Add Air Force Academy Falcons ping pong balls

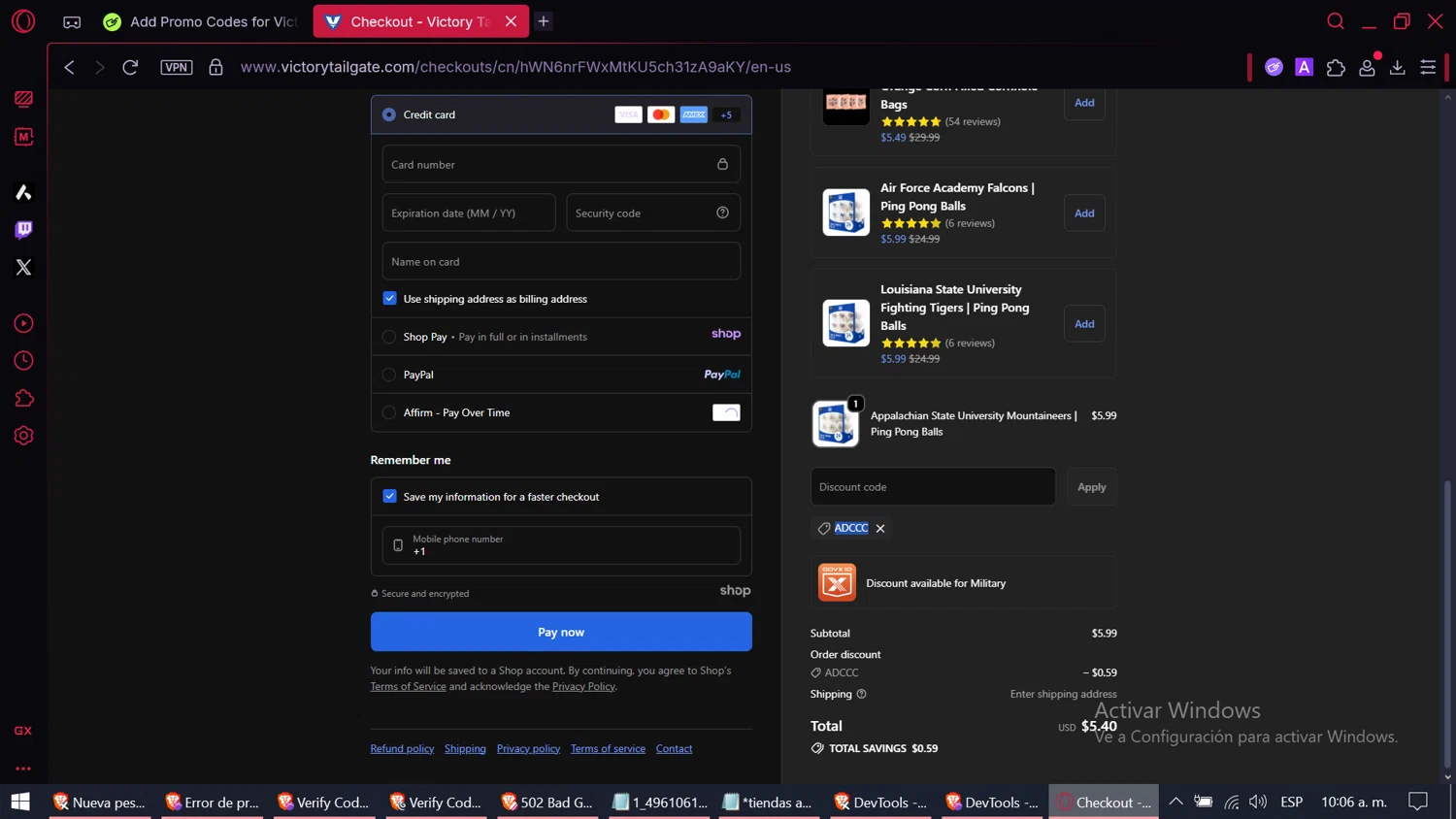click(x=1084, y=213)
